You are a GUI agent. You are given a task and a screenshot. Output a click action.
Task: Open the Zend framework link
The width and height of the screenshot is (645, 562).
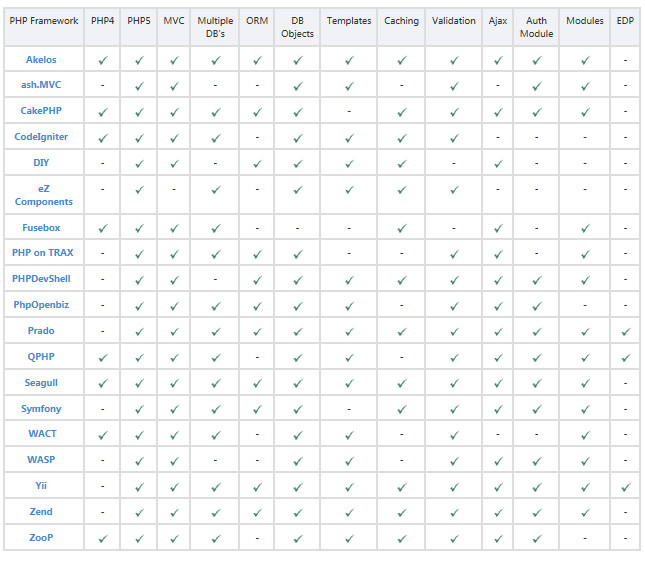41,512
